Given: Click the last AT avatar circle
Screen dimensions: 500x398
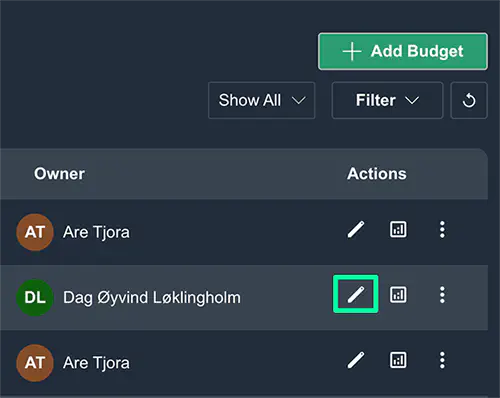Looking at the screenshot, I should (35, 363).
